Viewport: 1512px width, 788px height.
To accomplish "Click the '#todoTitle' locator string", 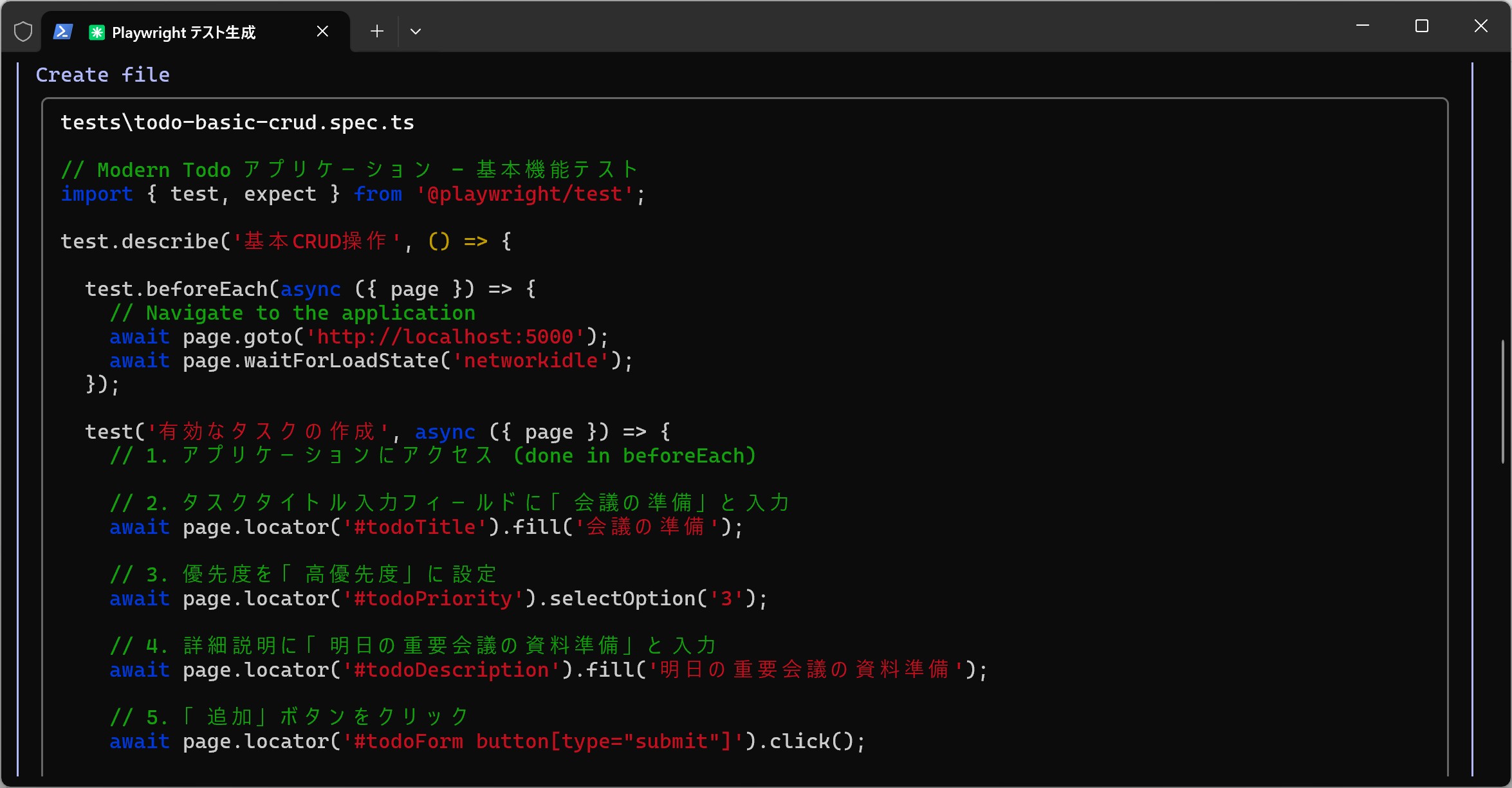I will tap(415, 527).
